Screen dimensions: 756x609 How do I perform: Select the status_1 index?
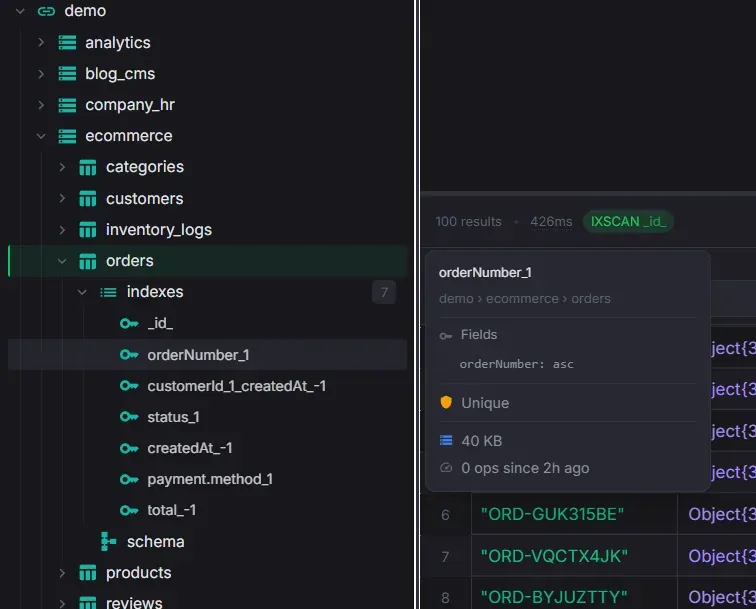[173, 417]
